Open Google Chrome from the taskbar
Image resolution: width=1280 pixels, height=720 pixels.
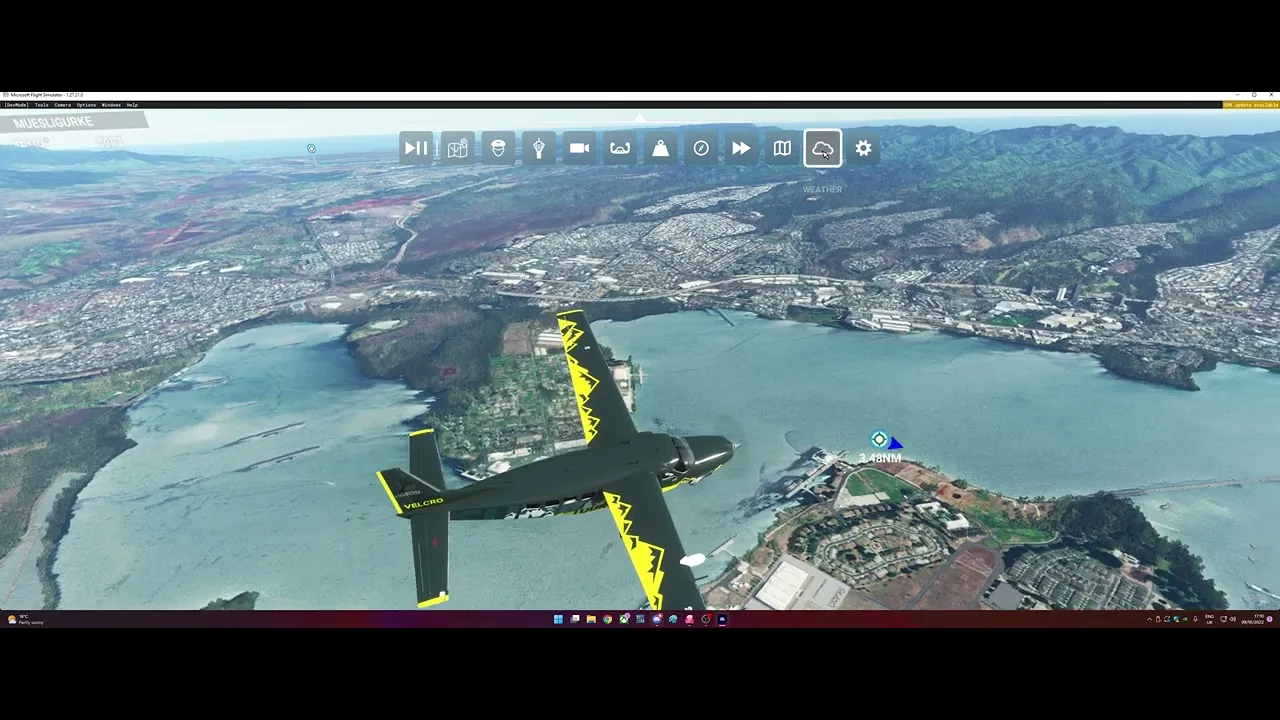pyautogui.click(x=607, y=619)
